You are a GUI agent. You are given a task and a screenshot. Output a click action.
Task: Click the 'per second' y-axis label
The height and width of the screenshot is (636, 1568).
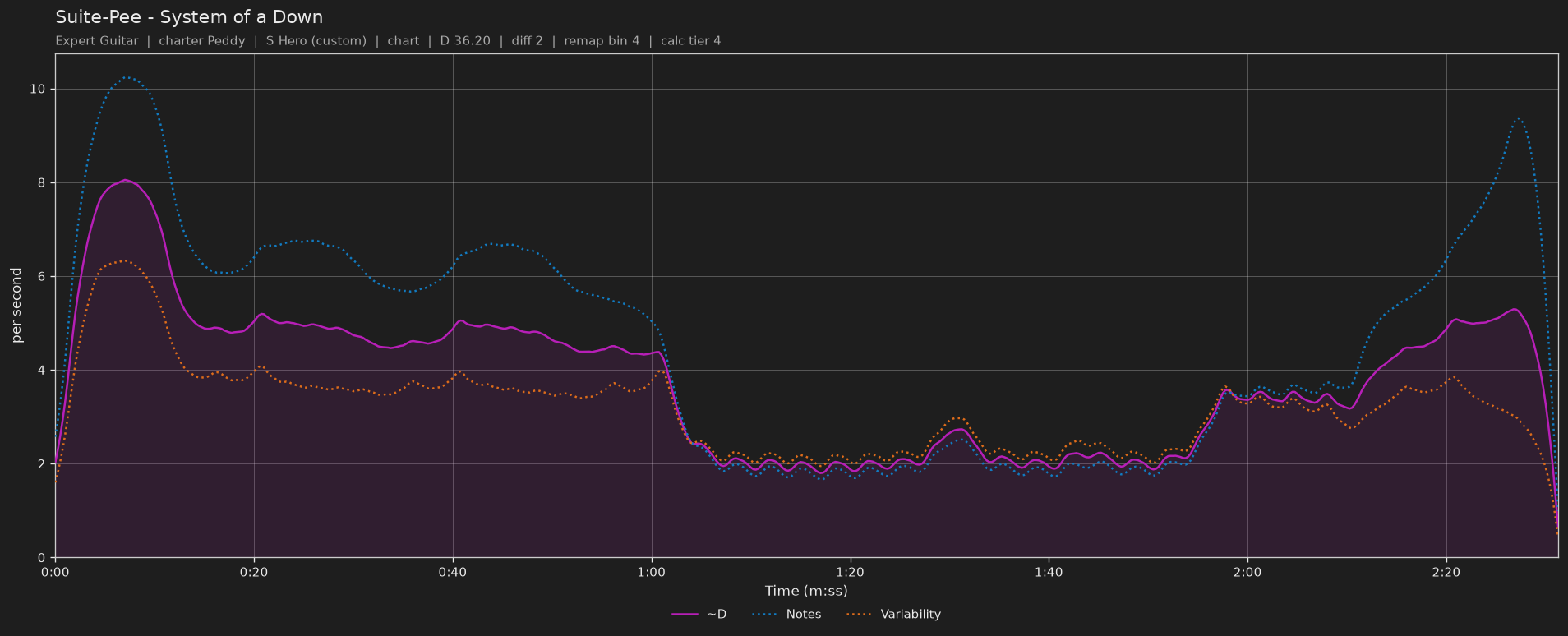tap(16, 305)
